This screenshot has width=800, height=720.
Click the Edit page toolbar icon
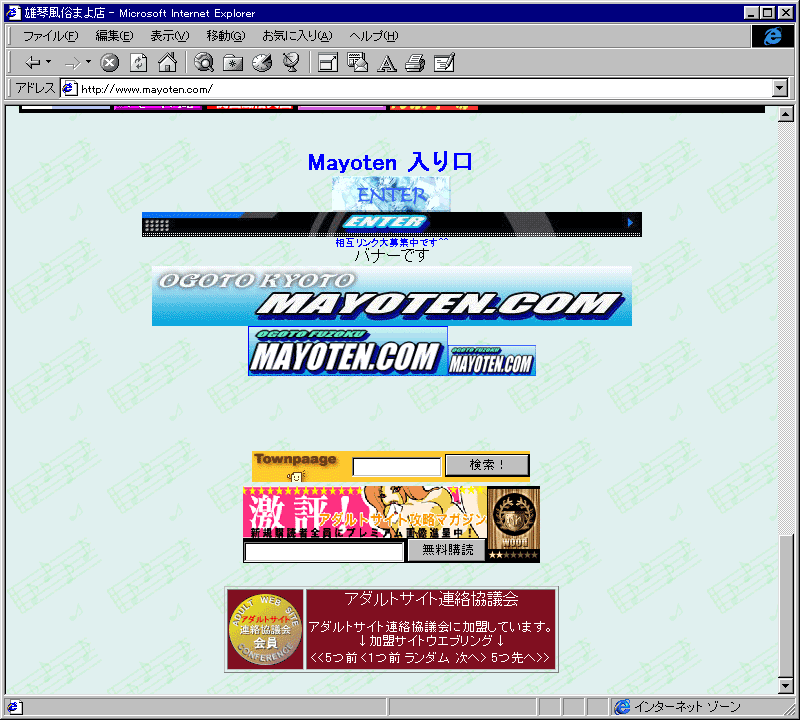[444, 63]
